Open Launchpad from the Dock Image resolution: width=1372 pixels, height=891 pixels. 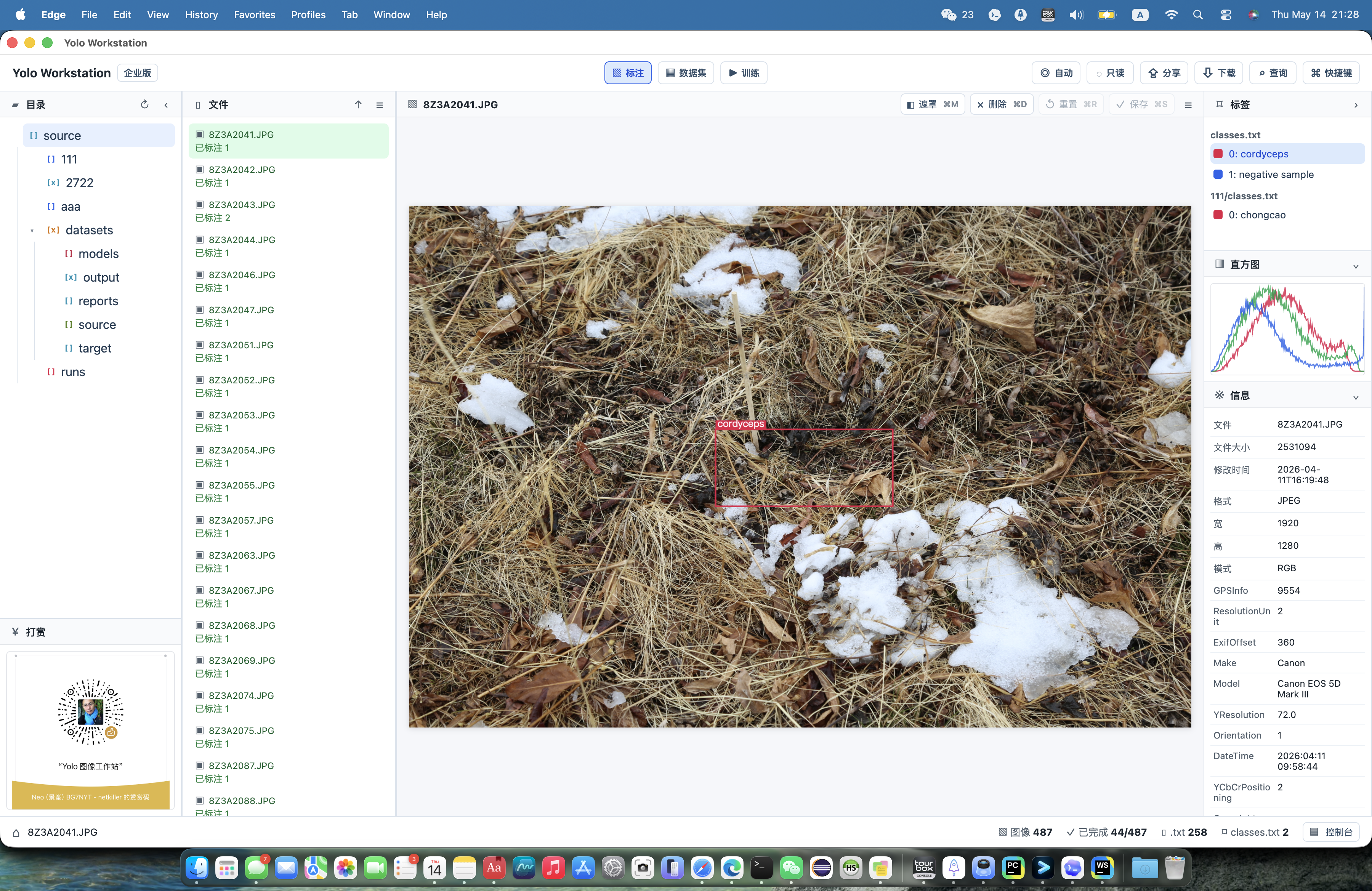pyautogui.click(x=226, y=867)
